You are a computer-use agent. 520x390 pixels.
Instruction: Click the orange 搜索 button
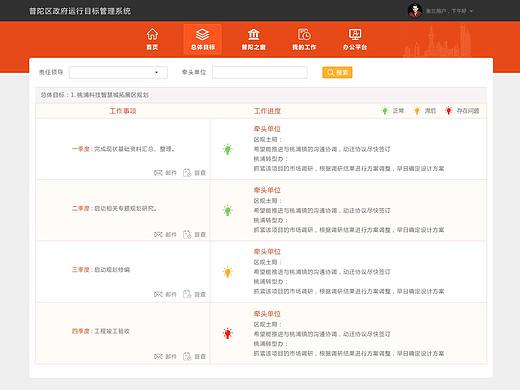(337, 72)
